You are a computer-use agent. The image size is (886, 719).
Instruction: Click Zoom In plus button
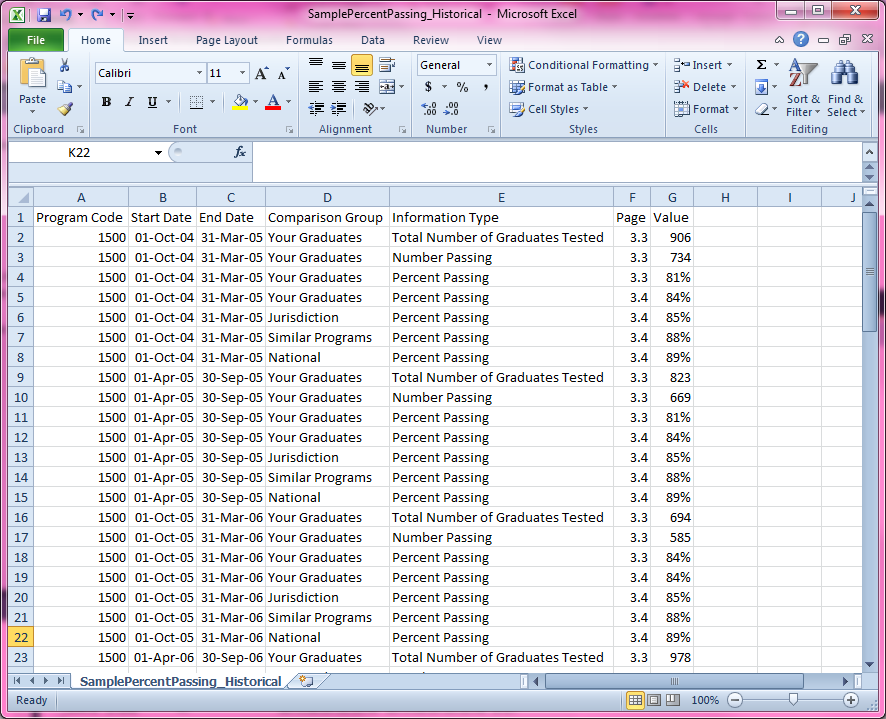[x=851, y=700]
